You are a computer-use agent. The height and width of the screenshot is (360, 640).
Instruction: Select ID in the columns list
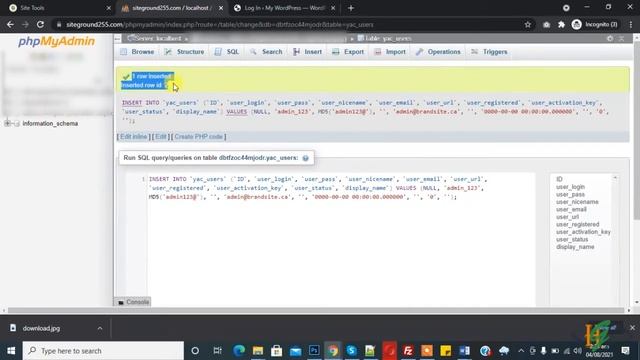tap(559, 179)
